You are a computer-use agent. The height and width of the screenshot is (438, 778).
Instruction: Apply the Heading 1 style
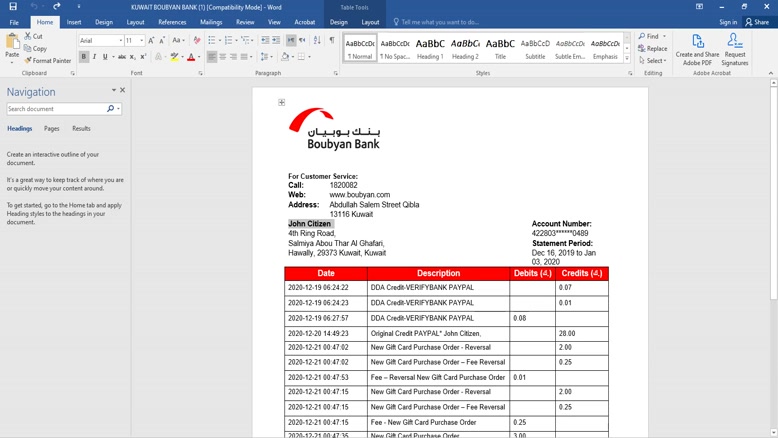(x=430, y=49)
